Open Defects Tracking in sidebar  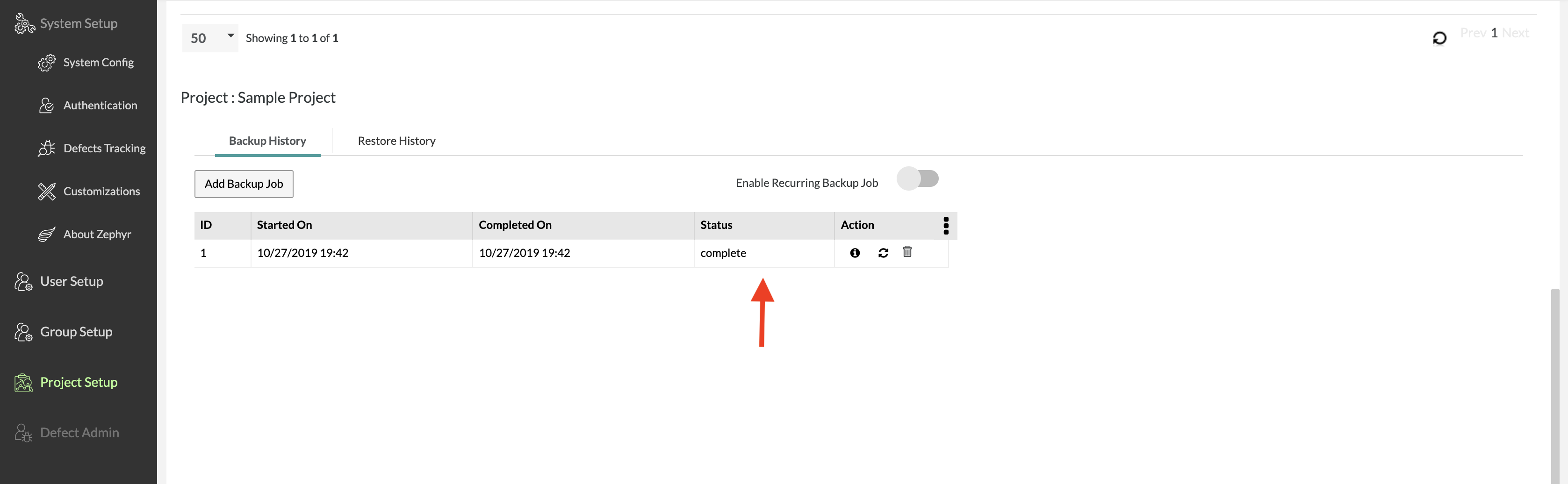click(104, 149)
